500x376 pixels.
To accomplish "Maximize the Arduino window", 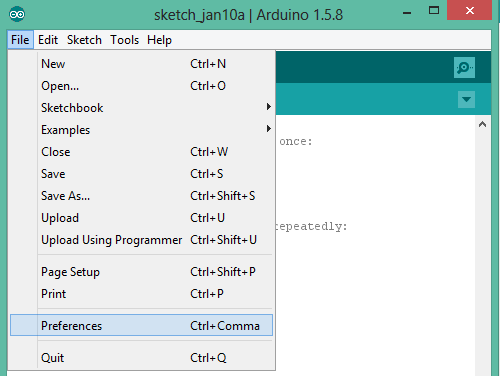I will pos(434,11).
